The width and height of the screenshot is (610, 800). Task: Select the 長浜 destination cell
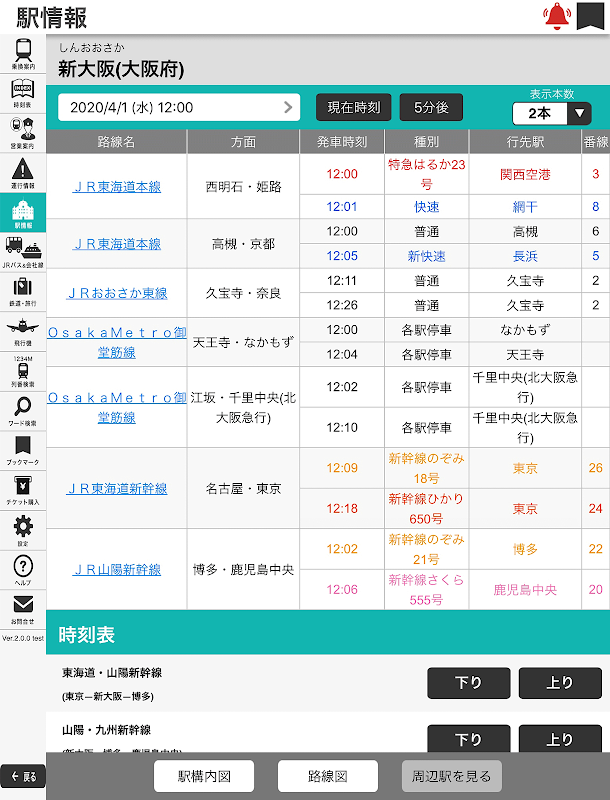(525, 256)
